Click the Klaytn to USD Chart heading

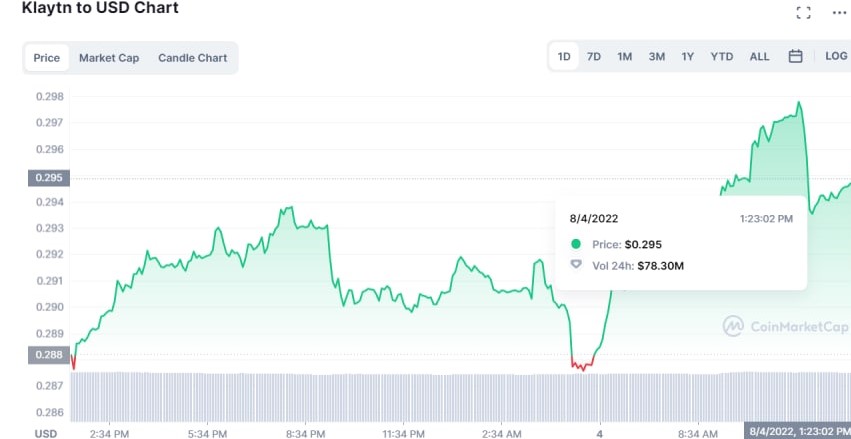point(100,8)
